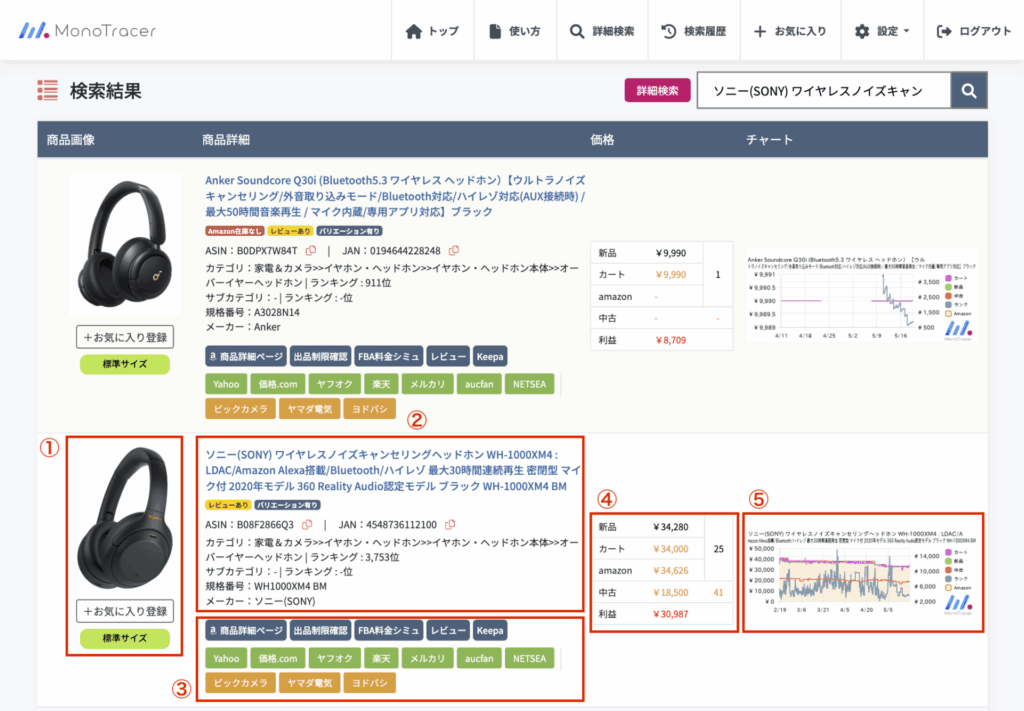Image resolution: width=1024 pixels, height=711 pixels.
Task: Search 楽天 for Sony WH-1000XM4
Action: [x=381, y=658]
